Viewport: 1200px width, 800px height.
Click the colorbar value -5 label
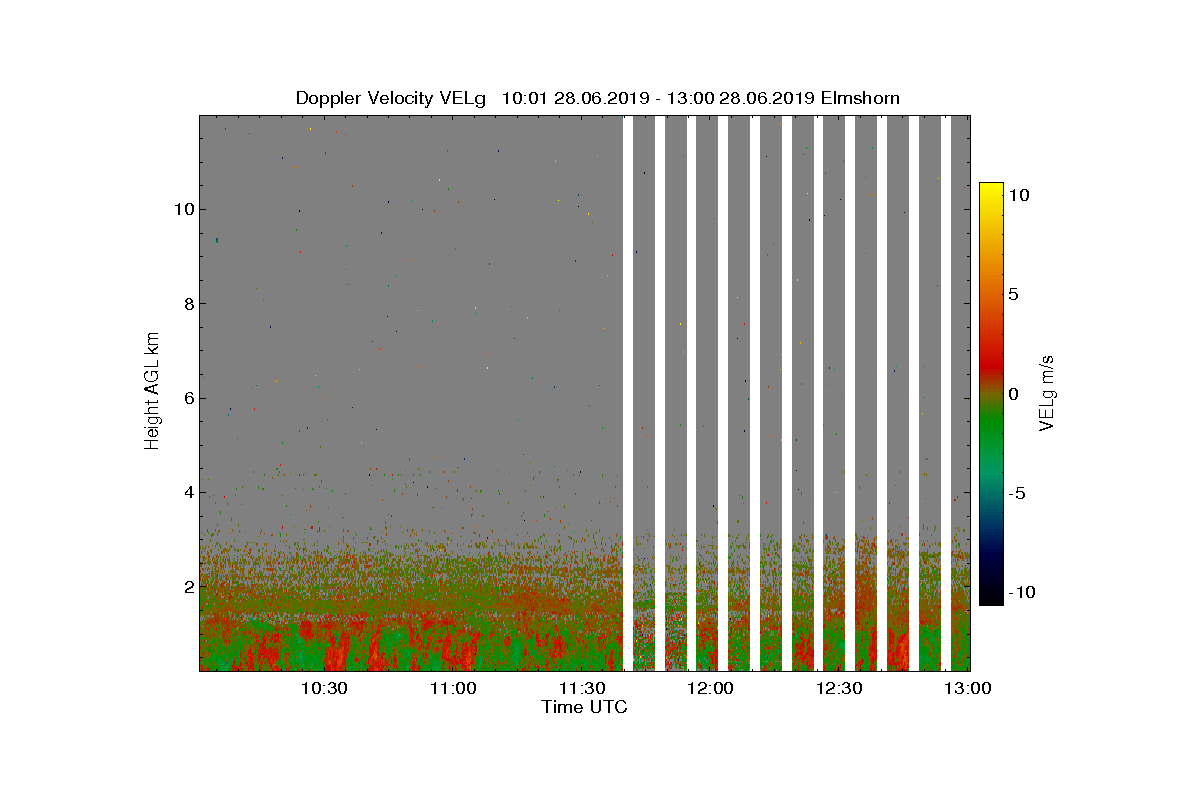pyautogui.click(x=1017, y=493)
